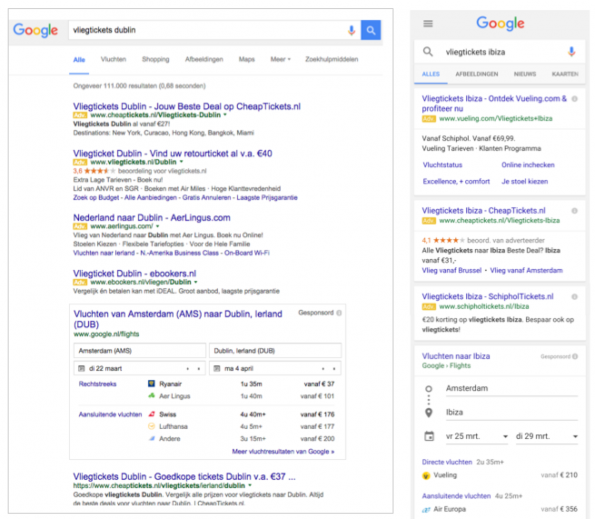This screenshot has width=595, height=519.
Task: Click Aansluitende vluchten on desktop card
Action: (110, 414)
